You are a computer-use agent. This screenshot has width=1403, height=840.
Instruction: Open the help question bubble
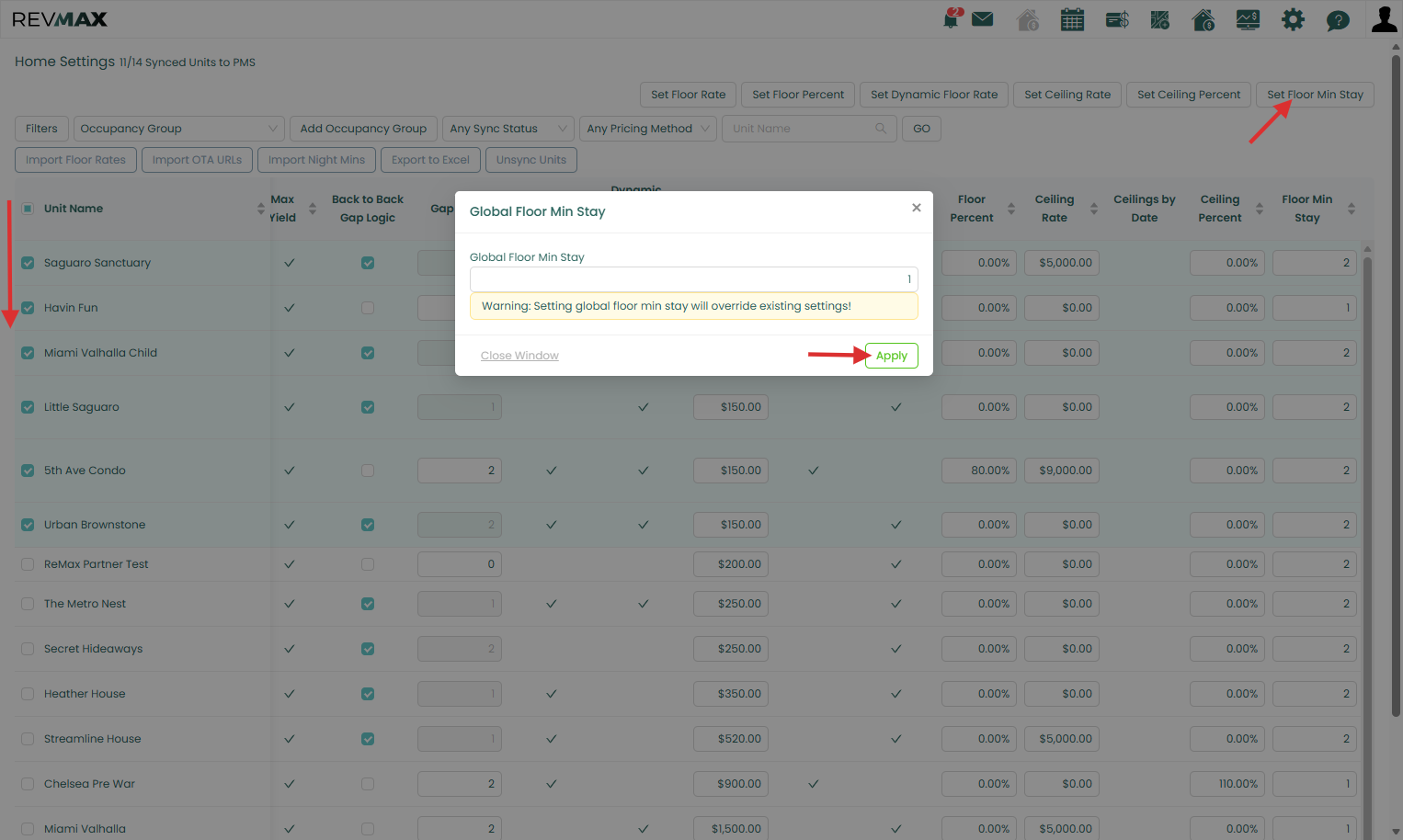(1338, 19)
